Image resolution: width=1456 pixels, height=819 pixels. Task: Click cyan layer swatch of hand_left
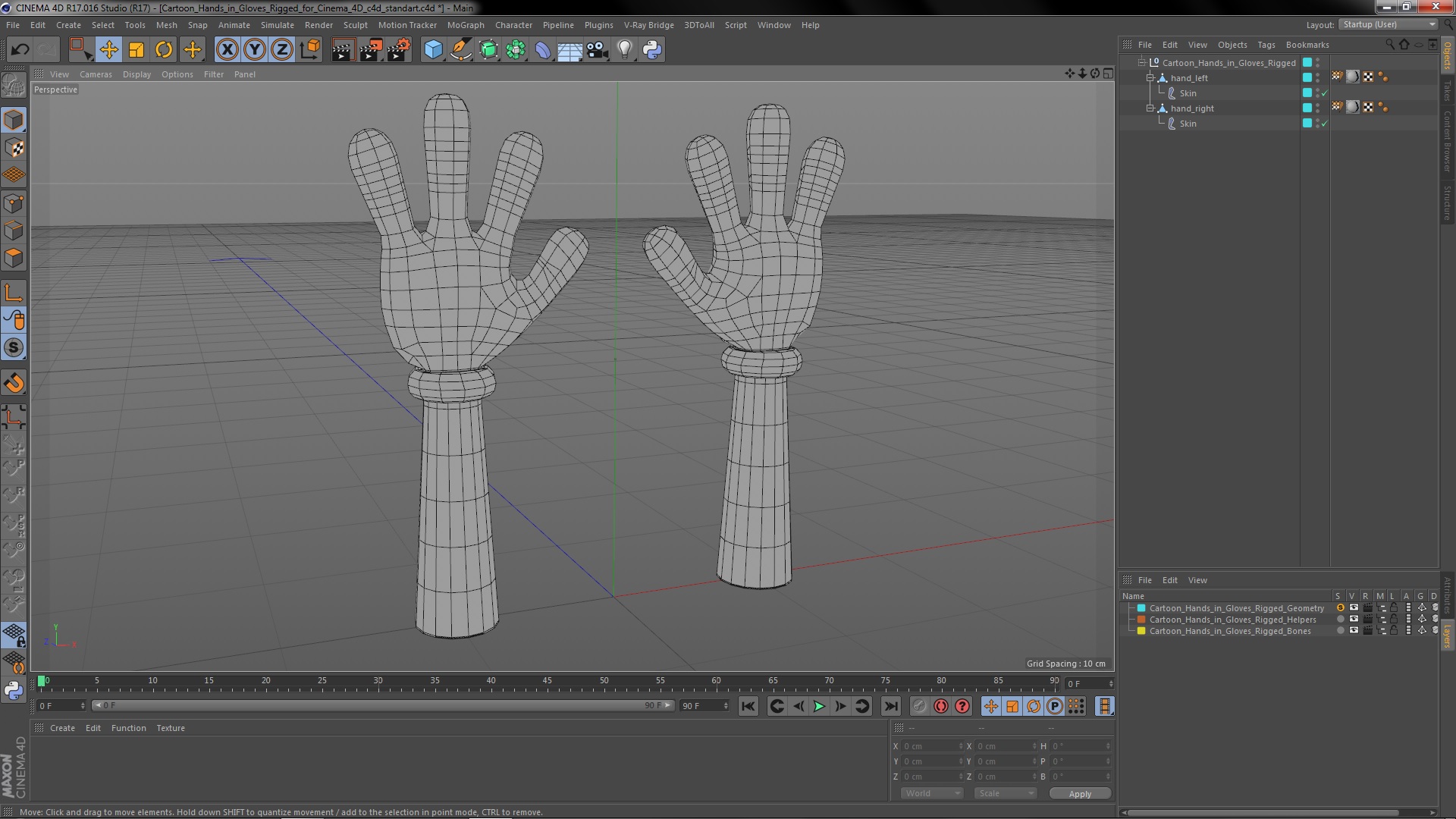coord(1307,77)
